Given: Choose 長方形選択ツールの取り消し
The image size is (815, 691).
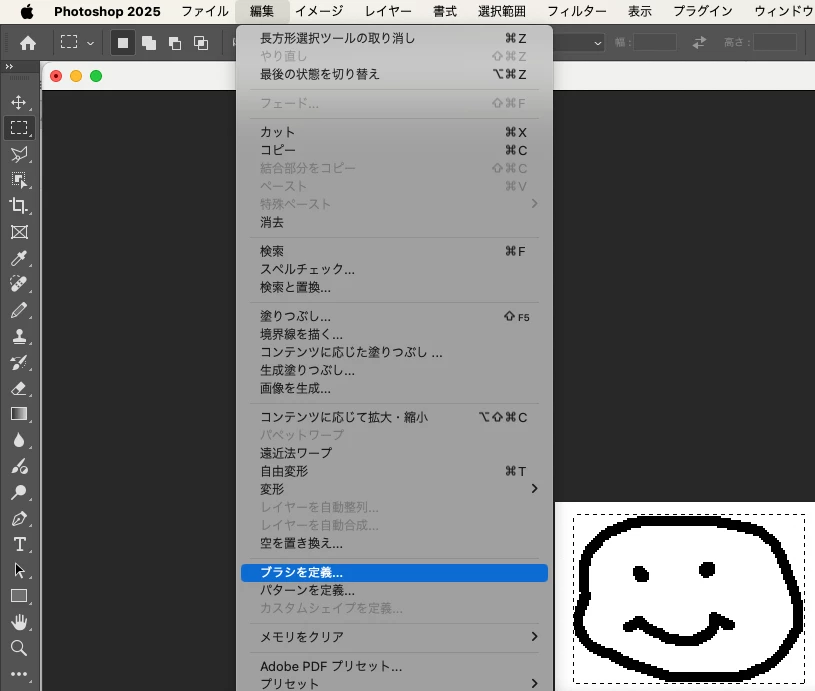Looking at the screenshot, I should tap(394, 38).
